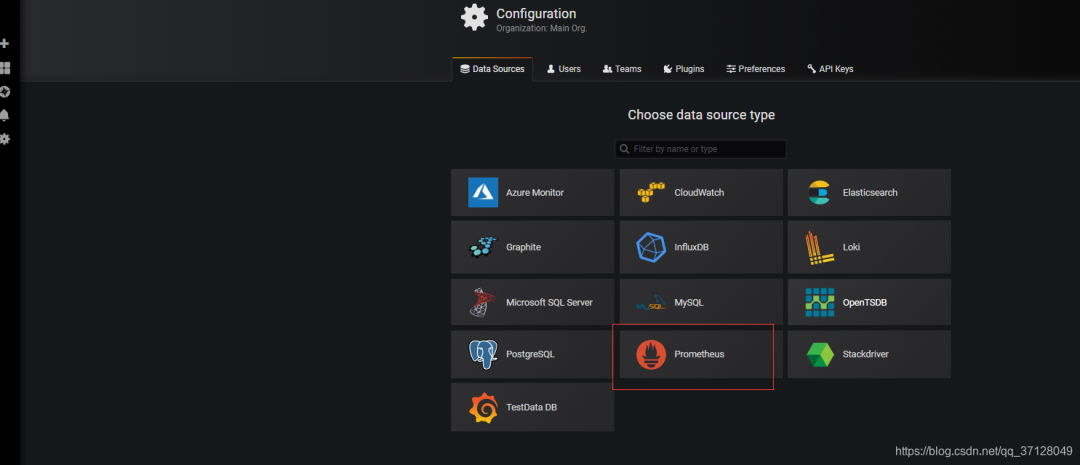Click the Elasticsearch logo icon
Image resolution: width=1080 pixels, height=465 pixels.
(820, 192)
